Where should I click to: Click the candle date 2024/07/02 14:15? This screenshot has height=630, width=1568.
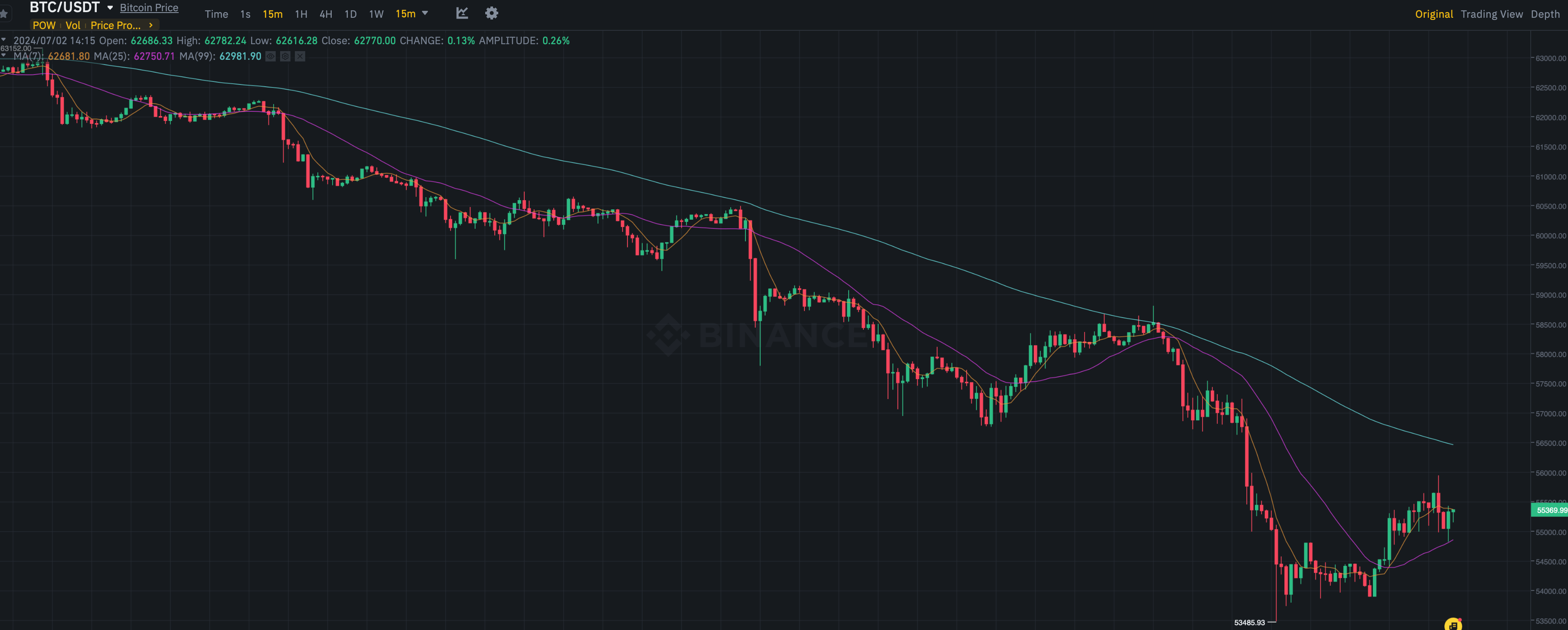pos(54,41)
